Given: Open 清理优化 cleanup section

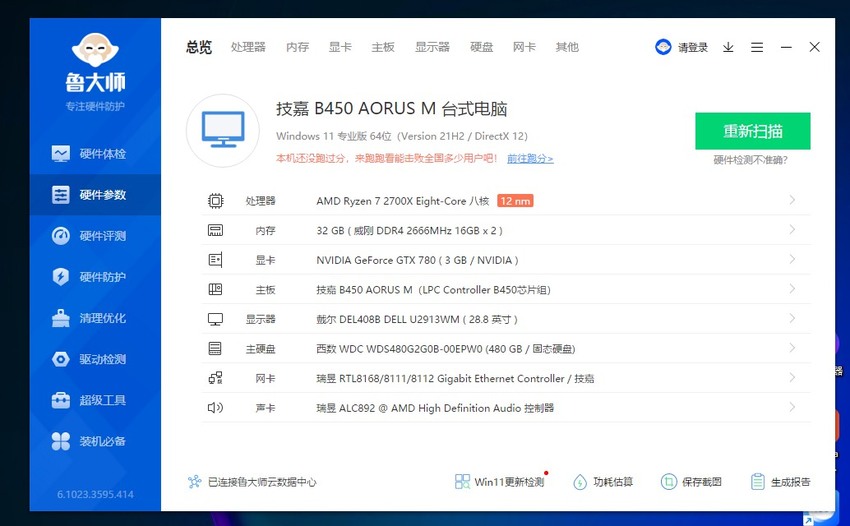Looking at the screenshot, I should point(95,318).
